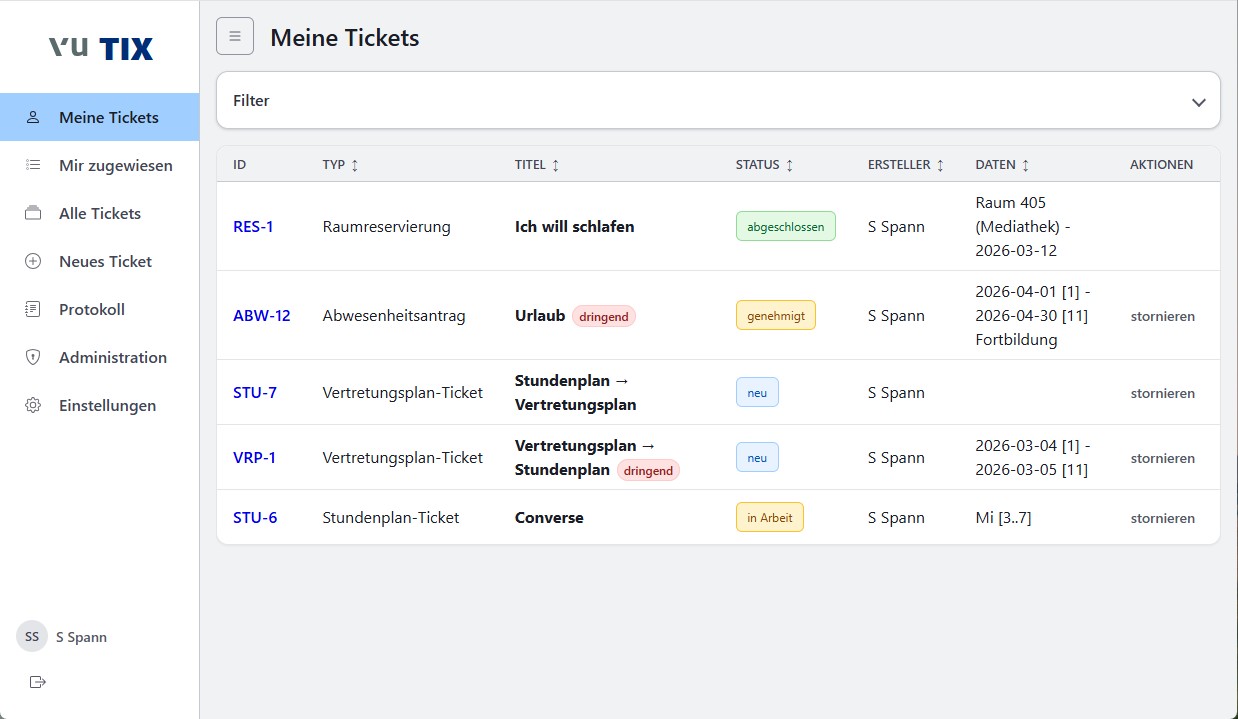Screen dimensions: 1238x719
Task: Toggle the sidebar with the hamburger button
Action: 234,36
